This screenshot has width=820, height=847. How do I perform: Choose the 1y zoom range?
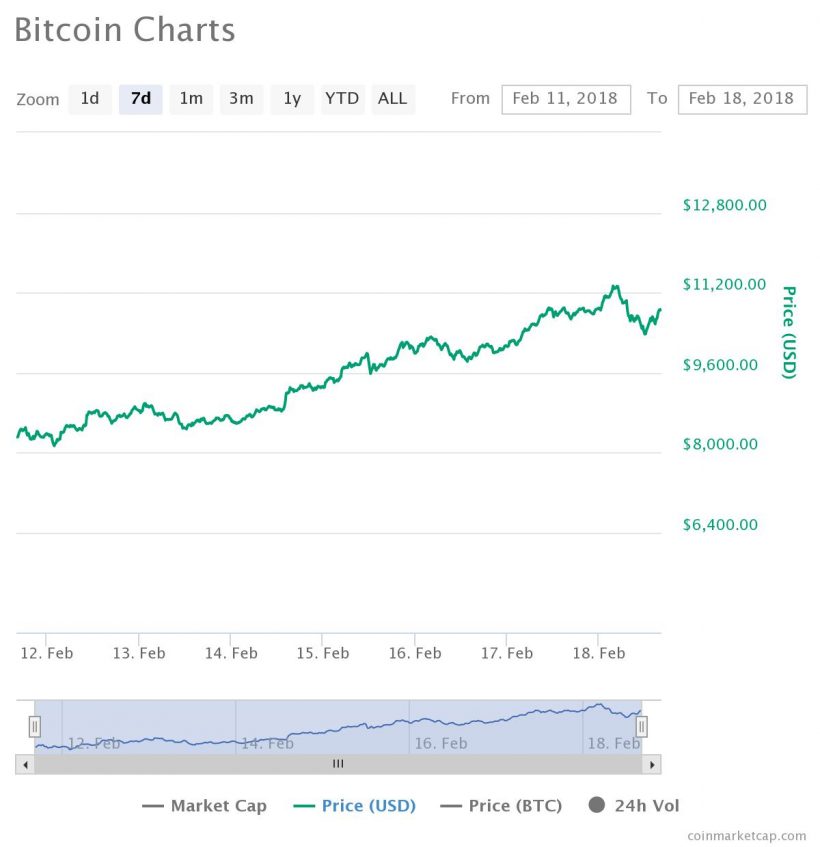pyautogui.click(x=292, y=99)
